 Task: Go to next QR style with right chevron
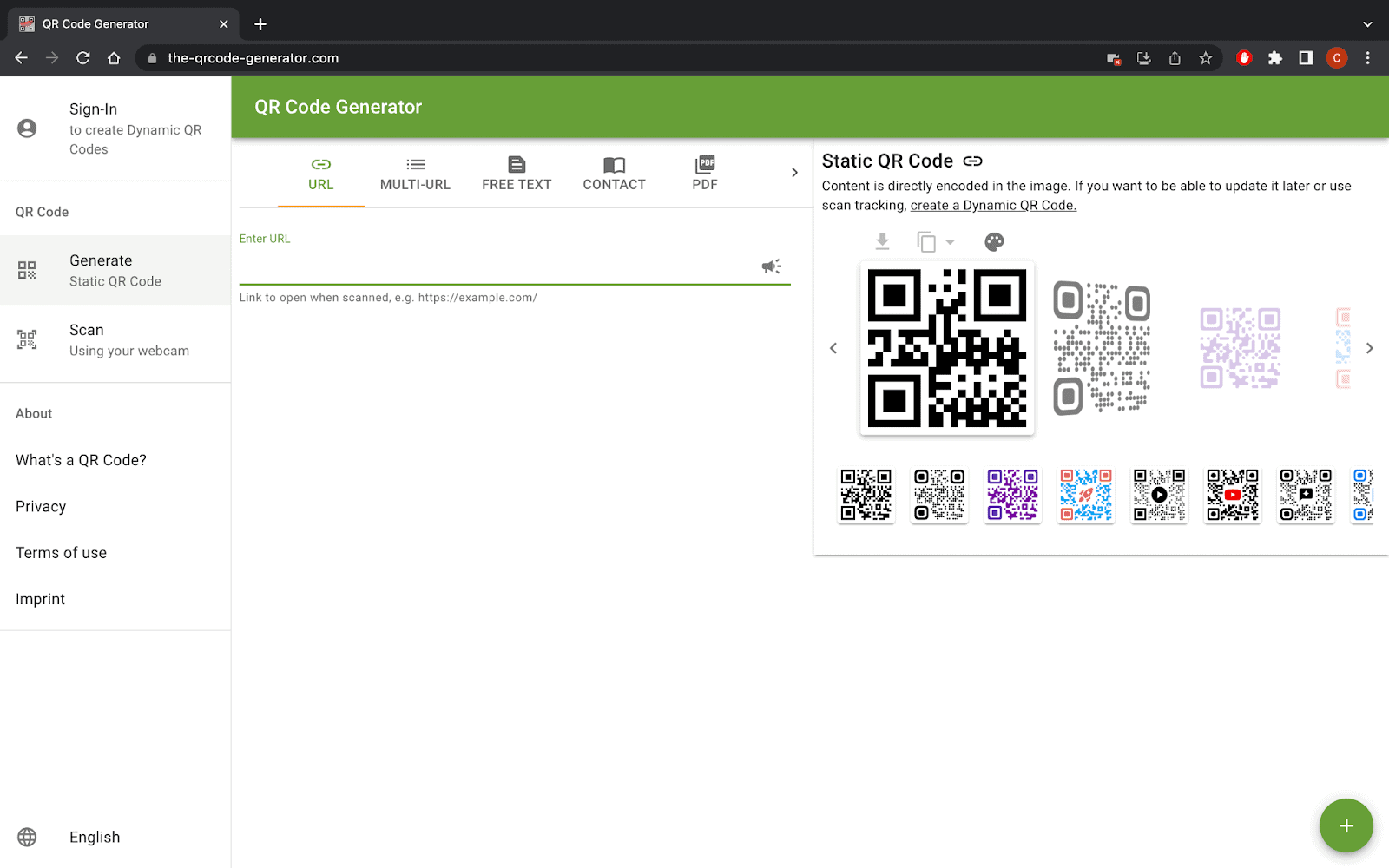pyautogui.click(x=1370, y=348)
